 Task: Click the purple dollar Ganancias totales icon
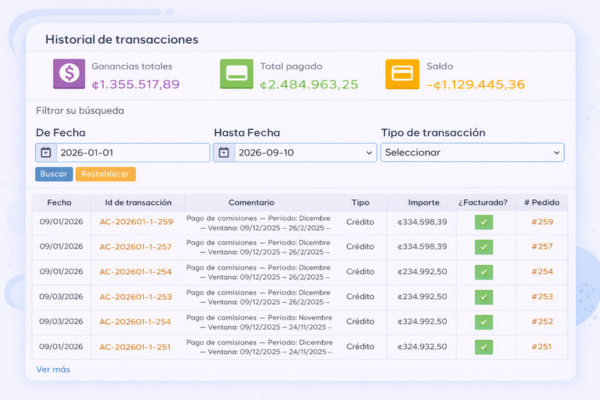(x=69, y=74)
